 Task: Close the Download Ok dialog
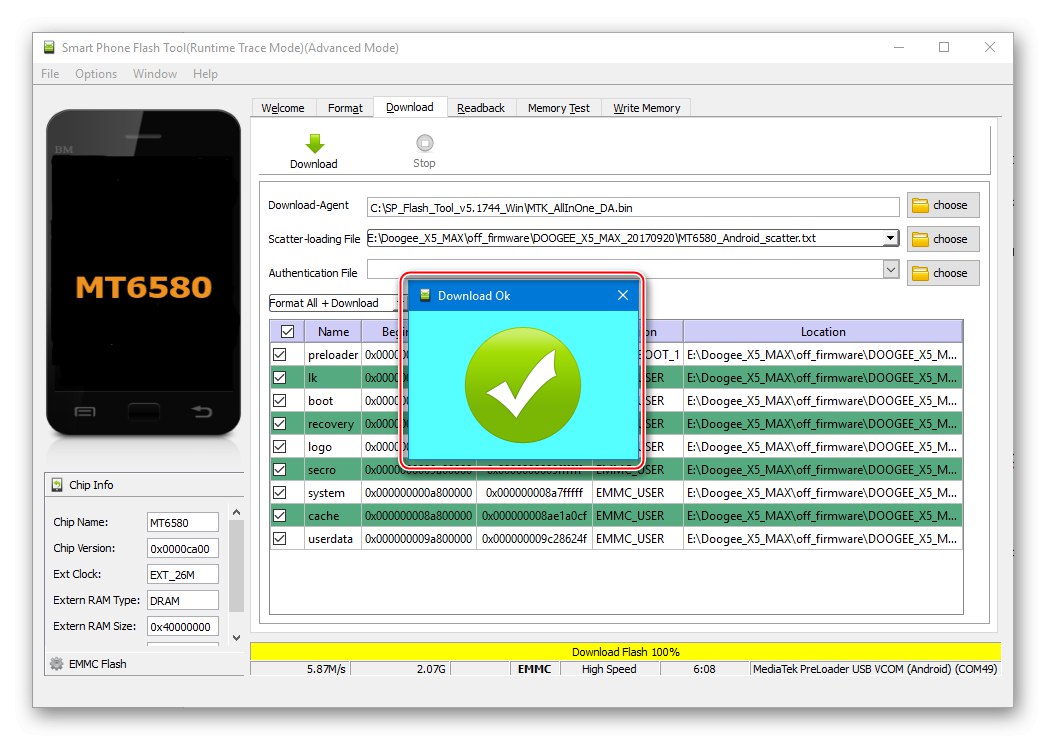tap(623, 295)
